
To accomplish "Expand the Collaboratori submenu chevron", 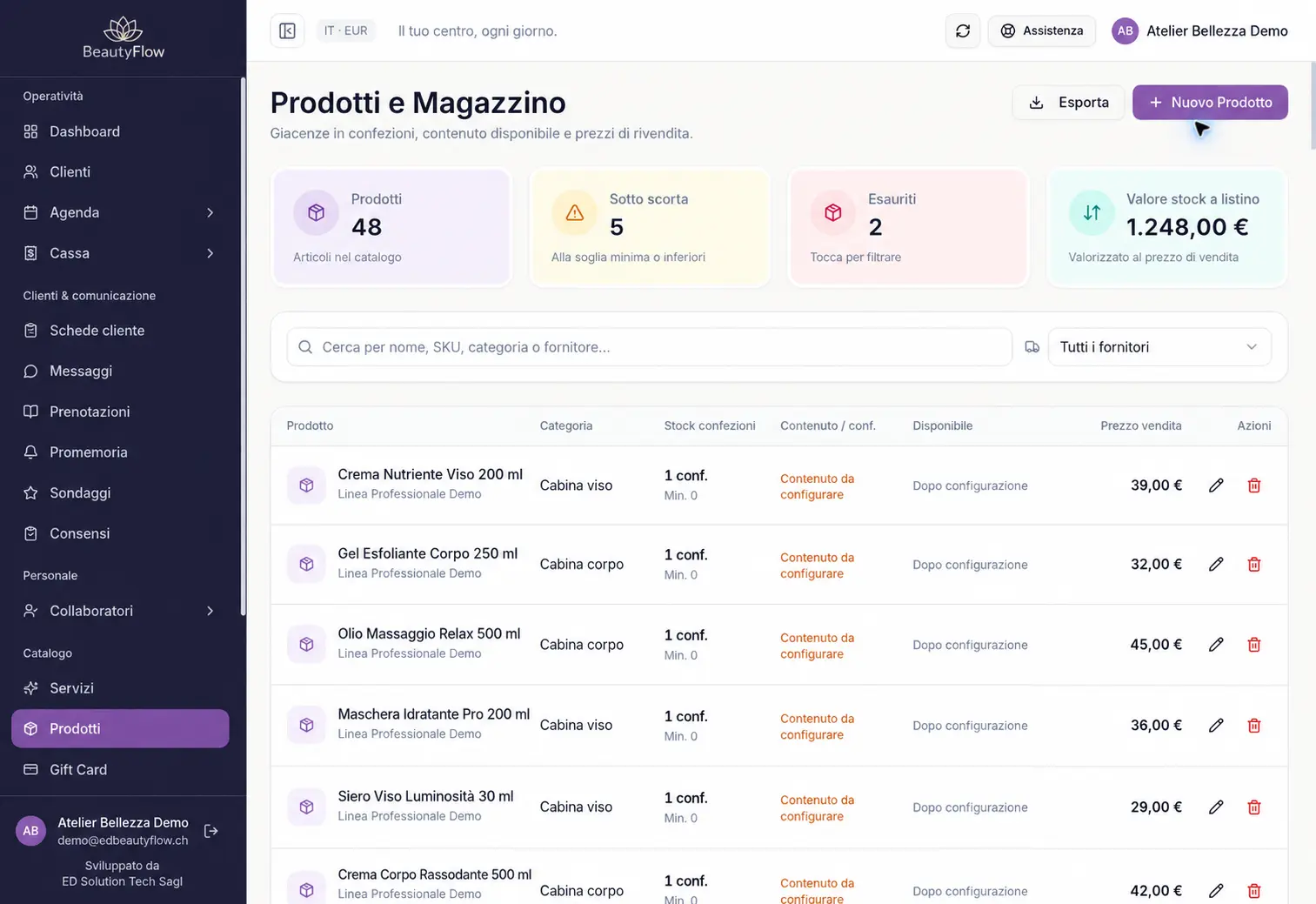I will (x=210, y=611).
